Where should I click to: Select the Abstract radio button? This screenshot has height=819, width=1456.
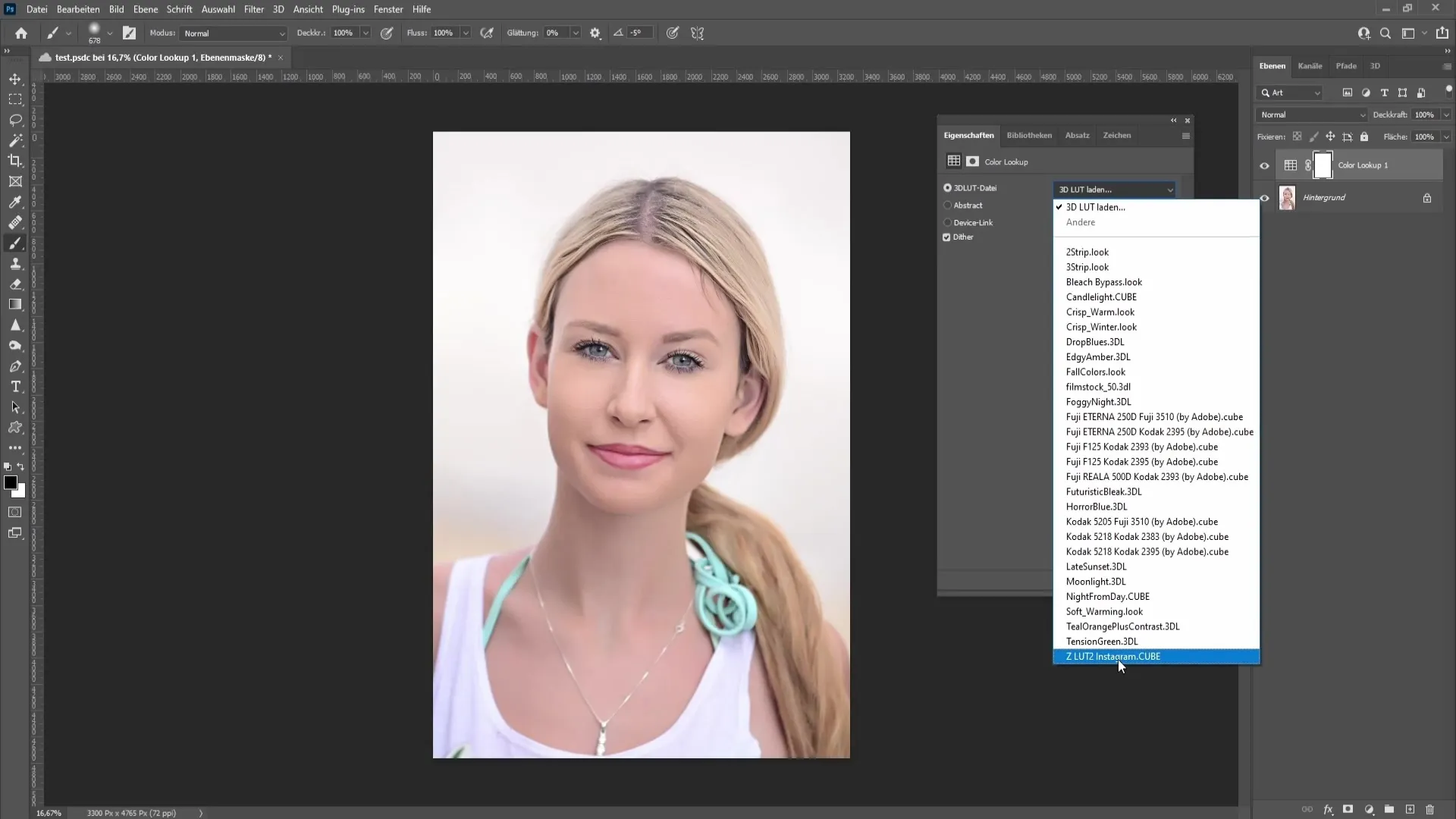(x=947, y=206)
